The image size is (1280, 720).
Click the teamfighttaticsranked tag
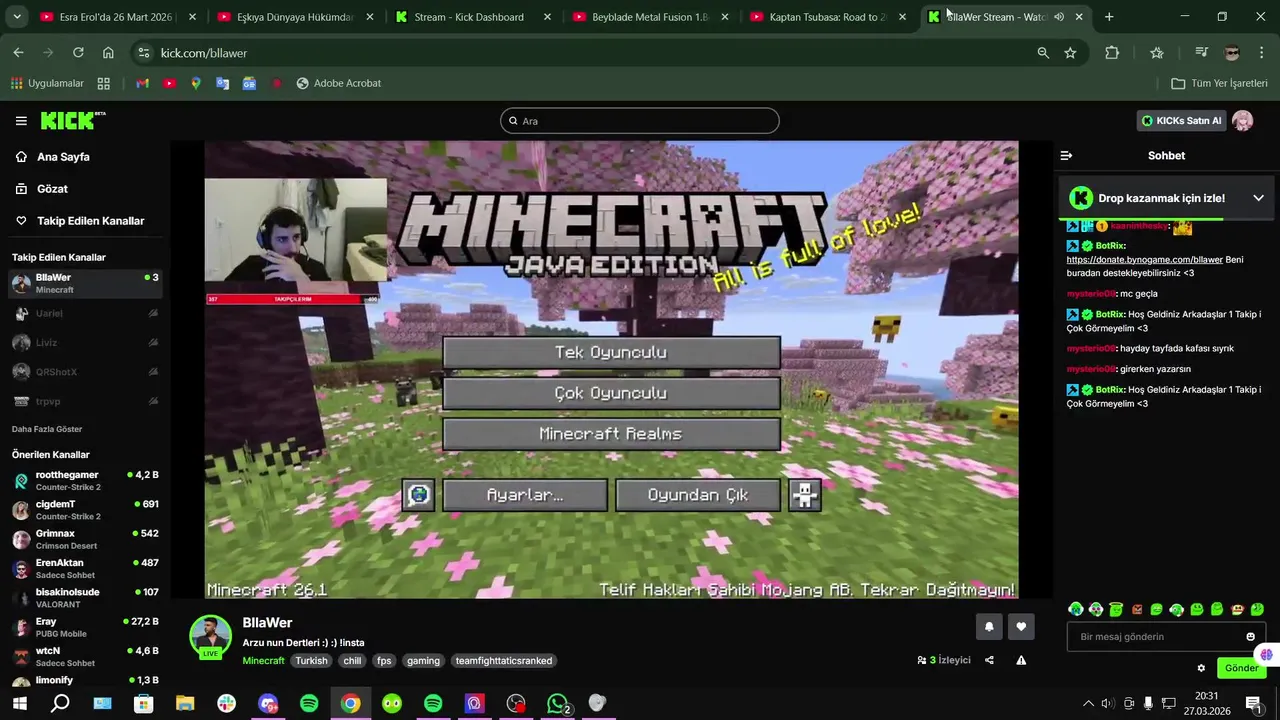(503, 661)
